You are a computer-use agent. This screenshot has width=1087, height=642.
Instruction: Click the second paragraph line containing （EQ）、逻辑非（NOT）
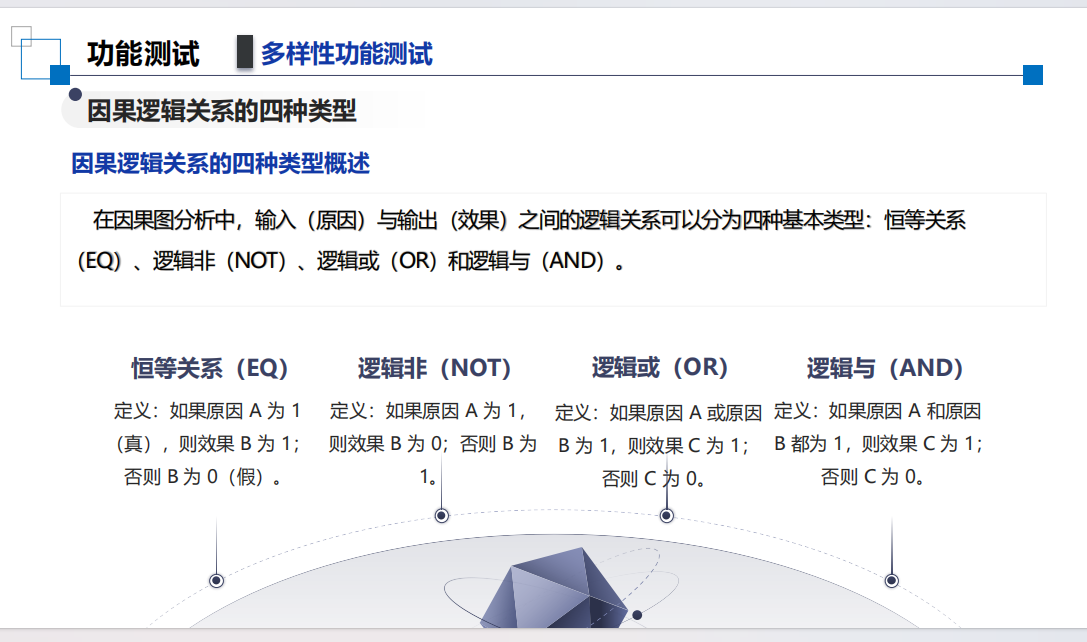pos(351,261)
